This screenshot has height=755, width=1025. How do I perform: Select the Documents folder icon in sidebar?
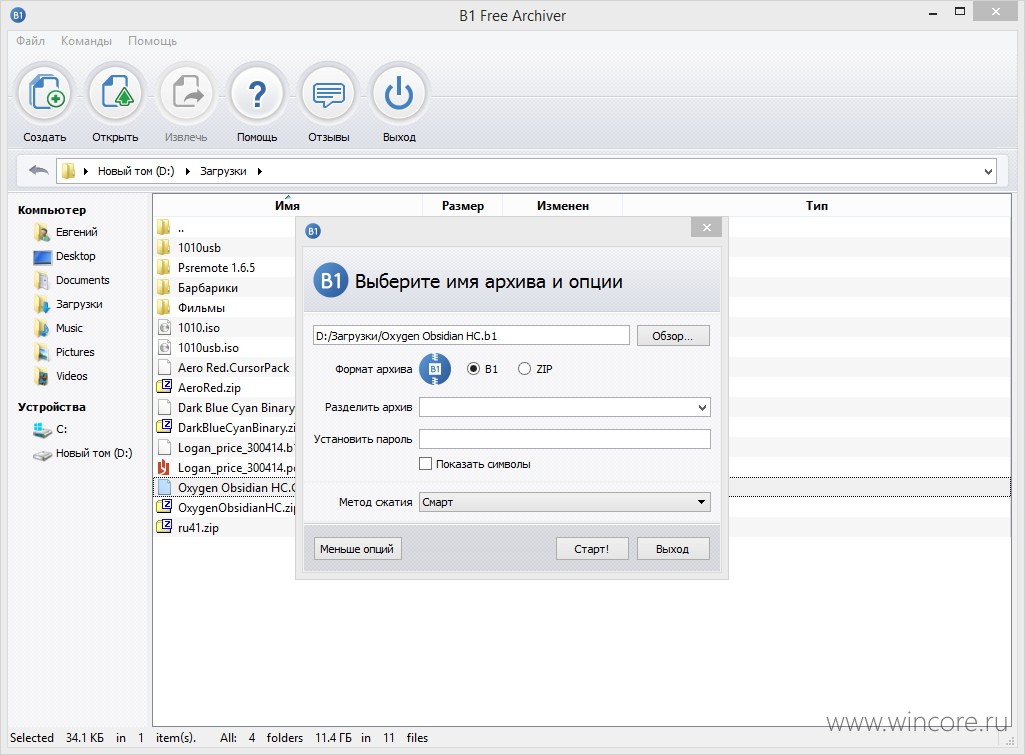pyautogui.click(x=41, y=280)
